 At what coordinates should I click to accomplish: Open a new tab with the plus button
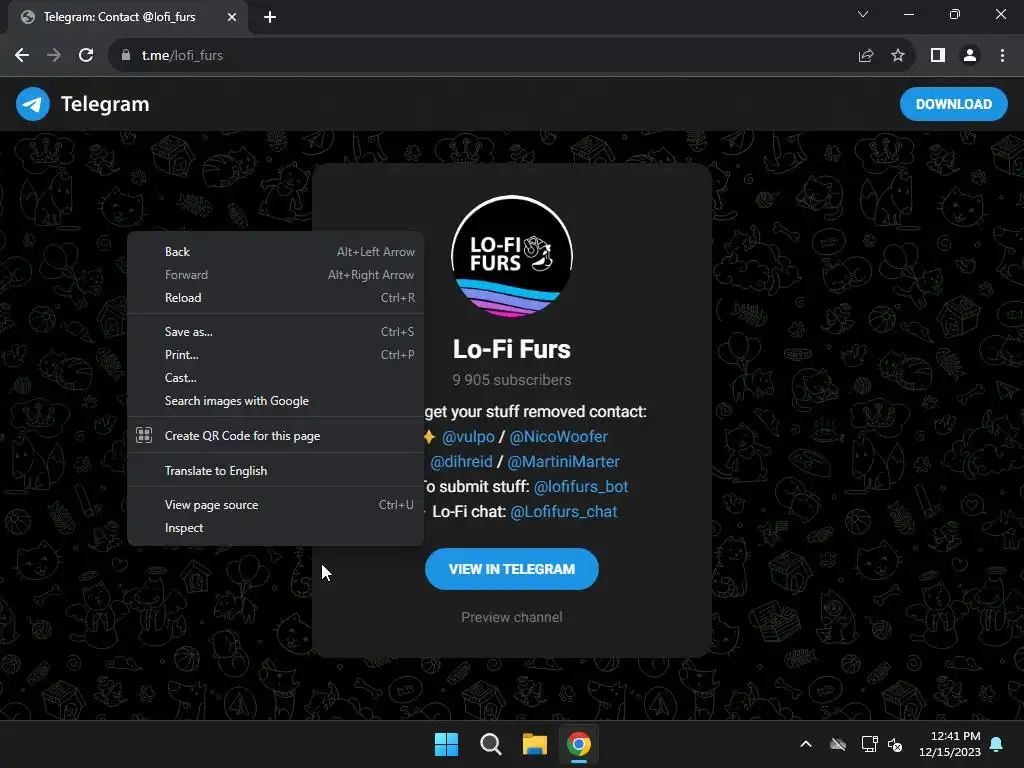pyautogui.click(x=270, y=17)
